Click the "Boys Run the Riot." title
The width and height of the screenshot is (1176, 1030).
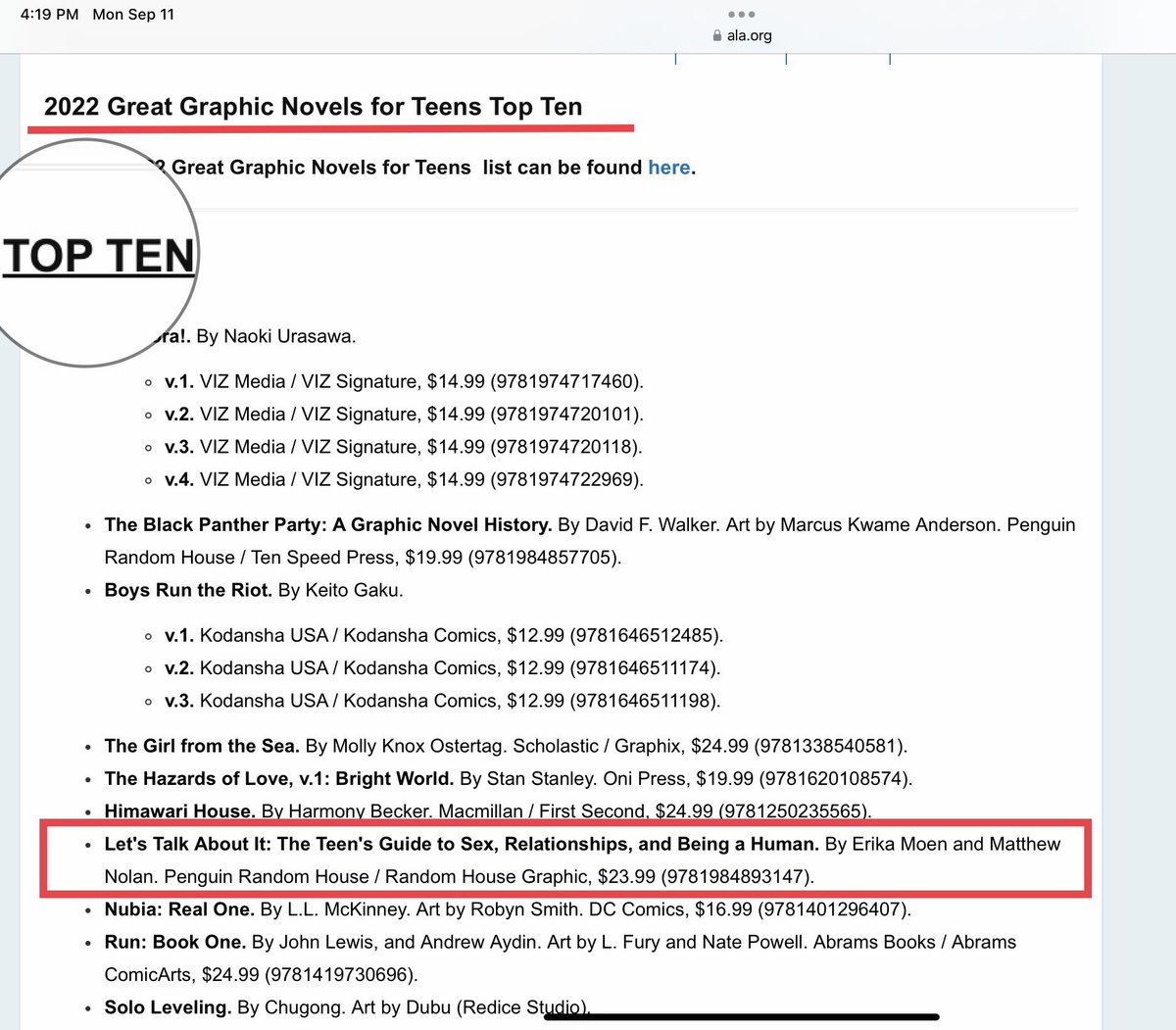[188, 590]
